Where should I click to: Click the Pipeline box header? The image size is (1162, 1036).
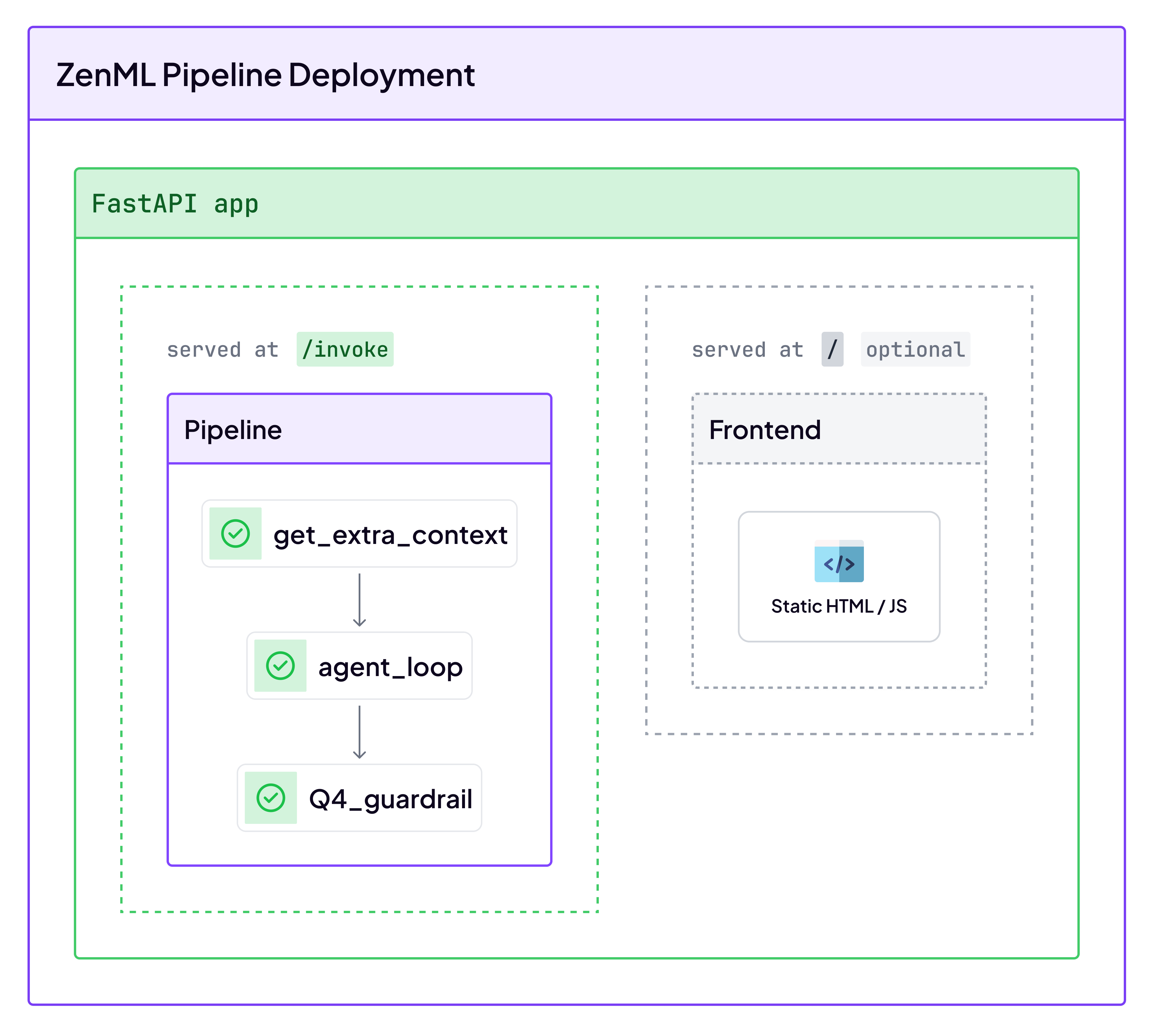click(359, 429)
